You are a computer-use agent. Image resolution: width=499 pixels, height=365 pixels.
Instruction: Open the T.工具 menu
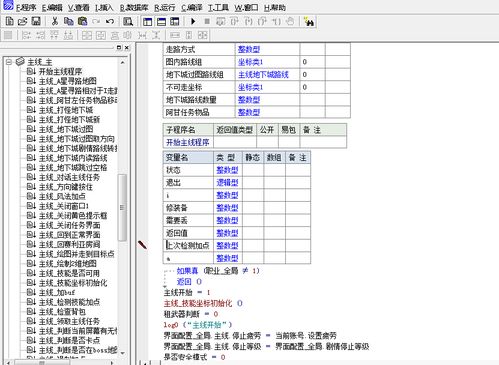point(218,8)
